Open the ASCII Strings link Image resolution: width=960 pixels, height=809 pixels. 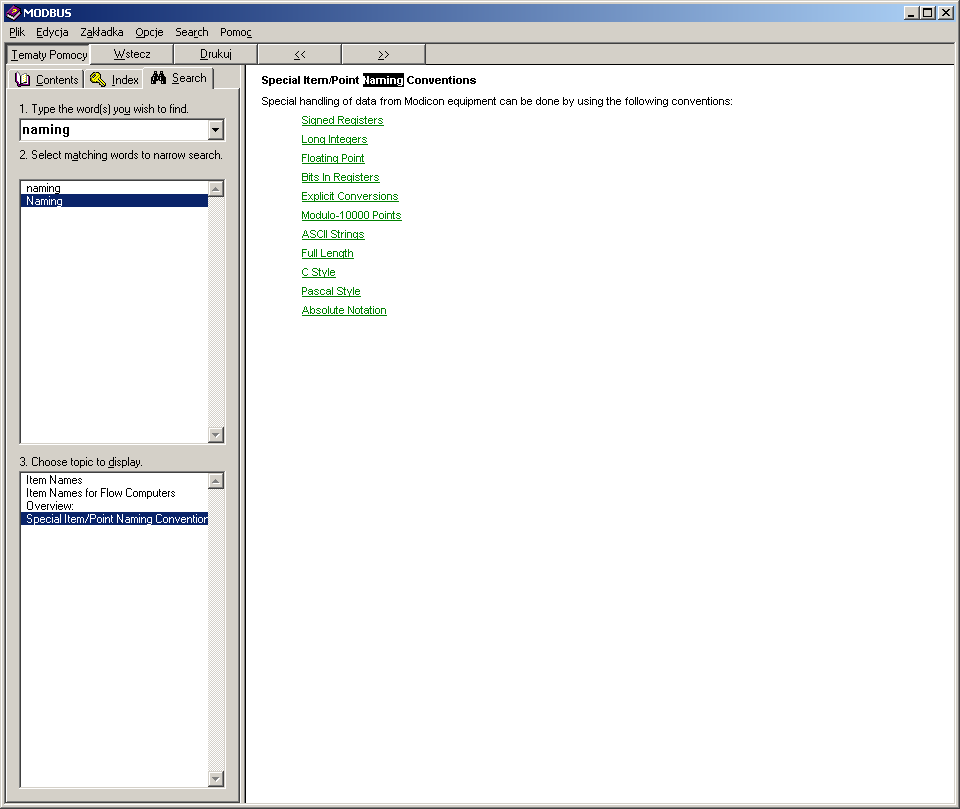click(x=332, y=235)
